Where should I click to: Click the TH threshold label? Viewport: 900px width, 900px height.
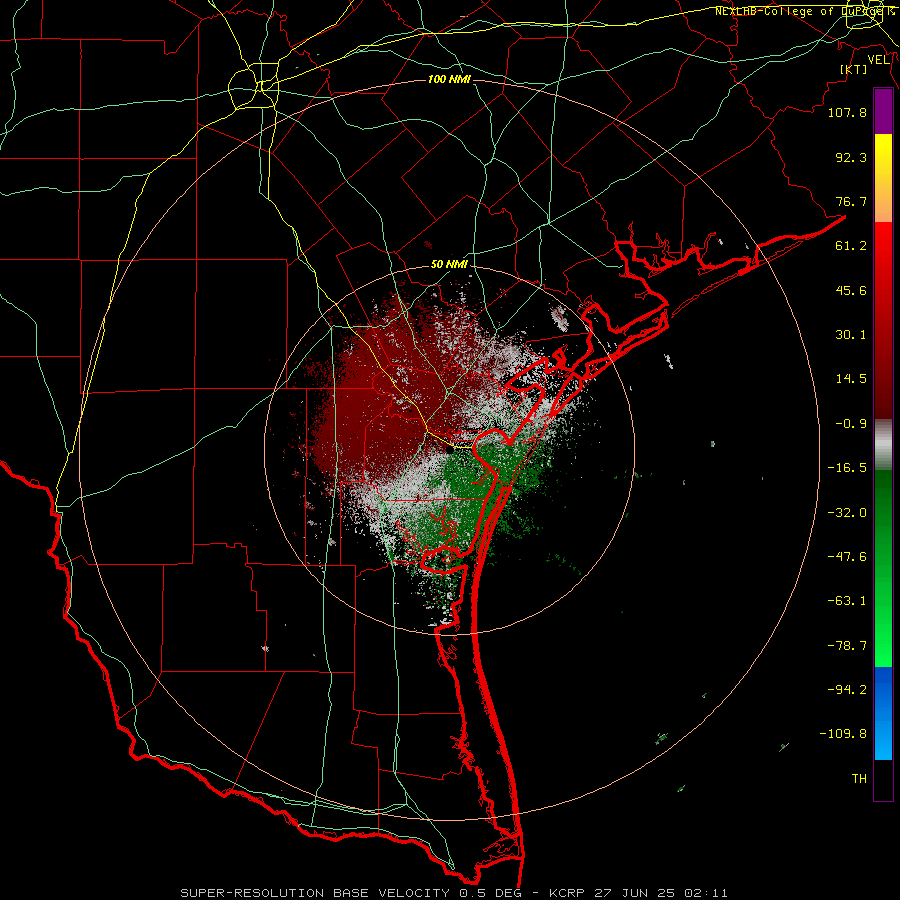point(859,779)
